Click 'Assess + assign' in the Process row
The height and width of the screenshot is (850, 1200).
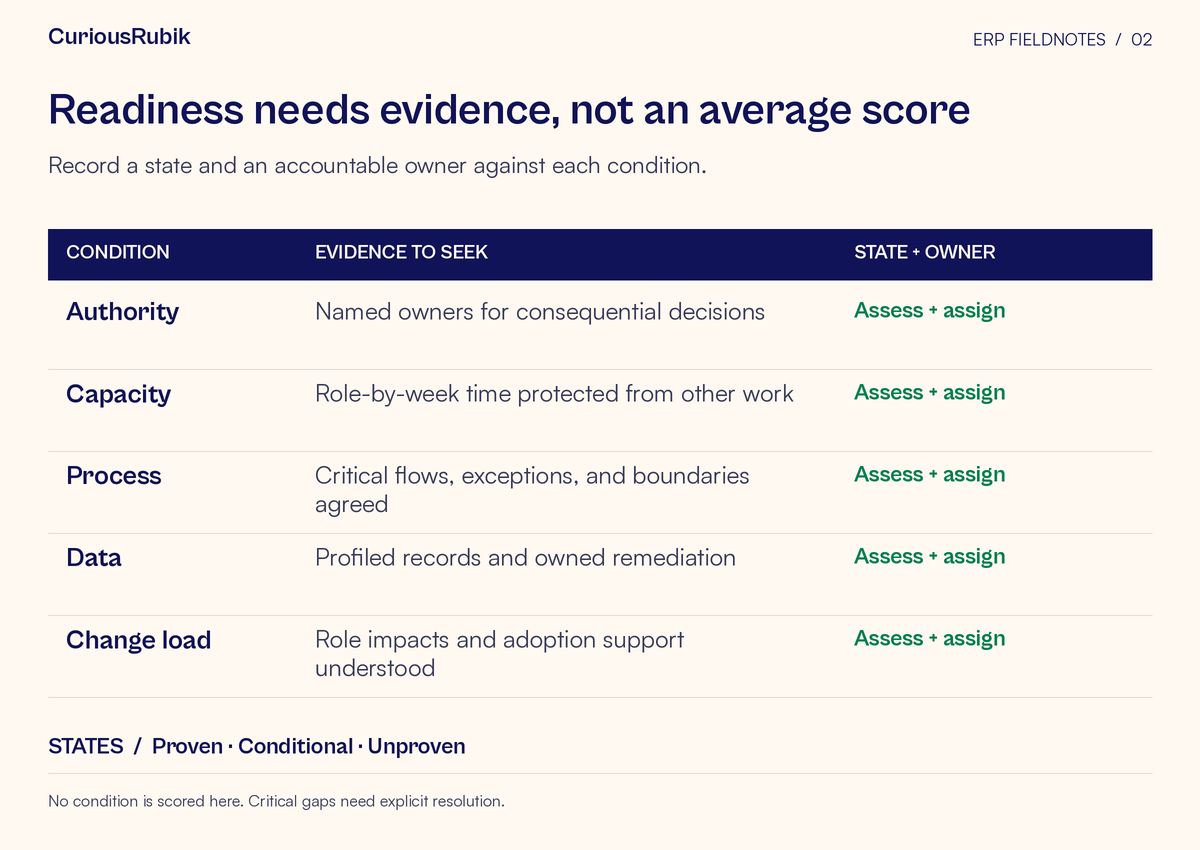(x=929, y=475)
